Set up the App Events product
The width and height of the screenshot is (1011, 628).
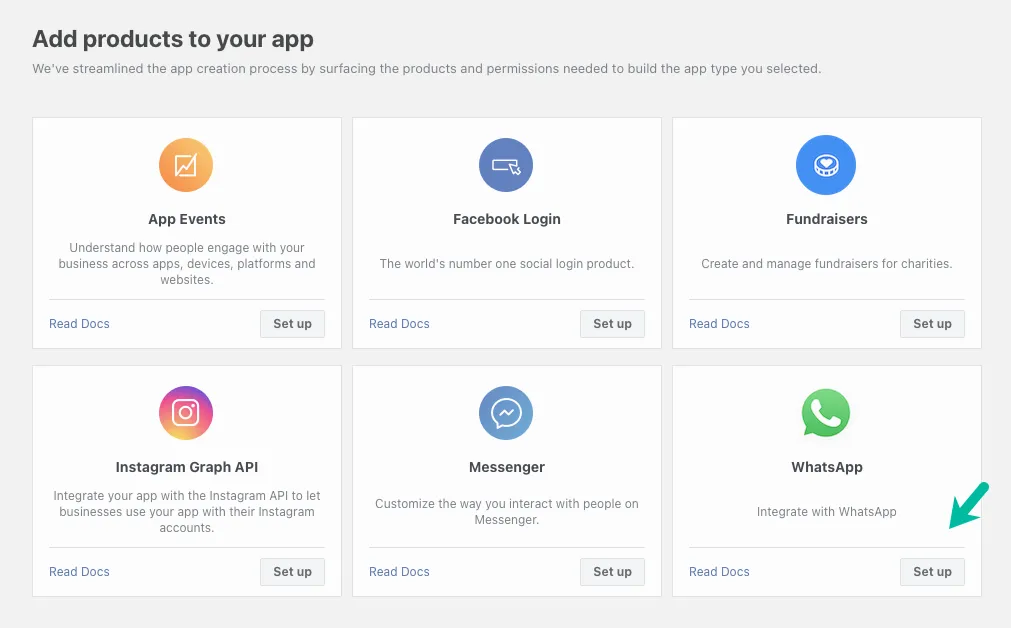point(292,323)
